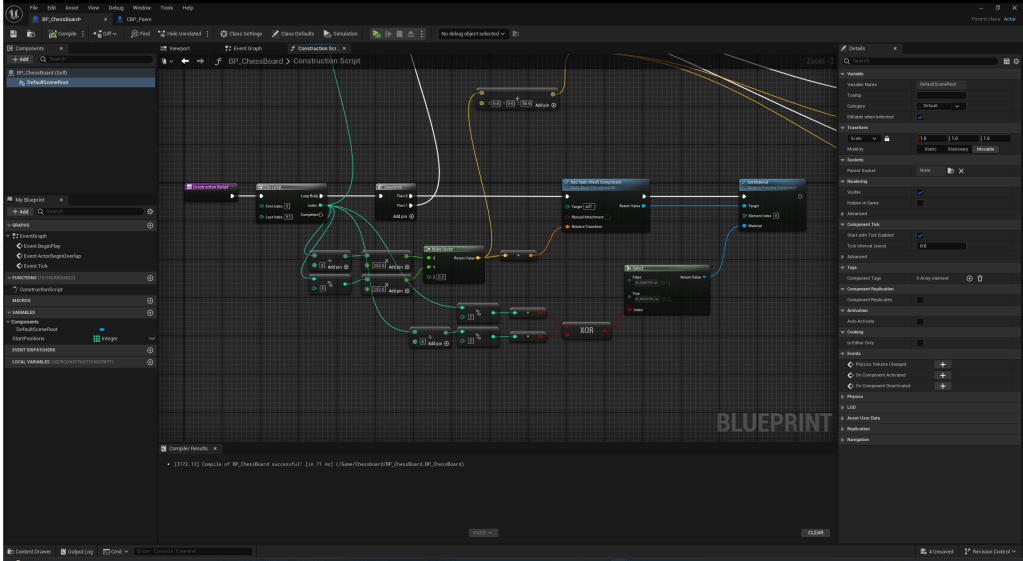Click the Tick Interval input field
1023x561 pixels.
941,245
